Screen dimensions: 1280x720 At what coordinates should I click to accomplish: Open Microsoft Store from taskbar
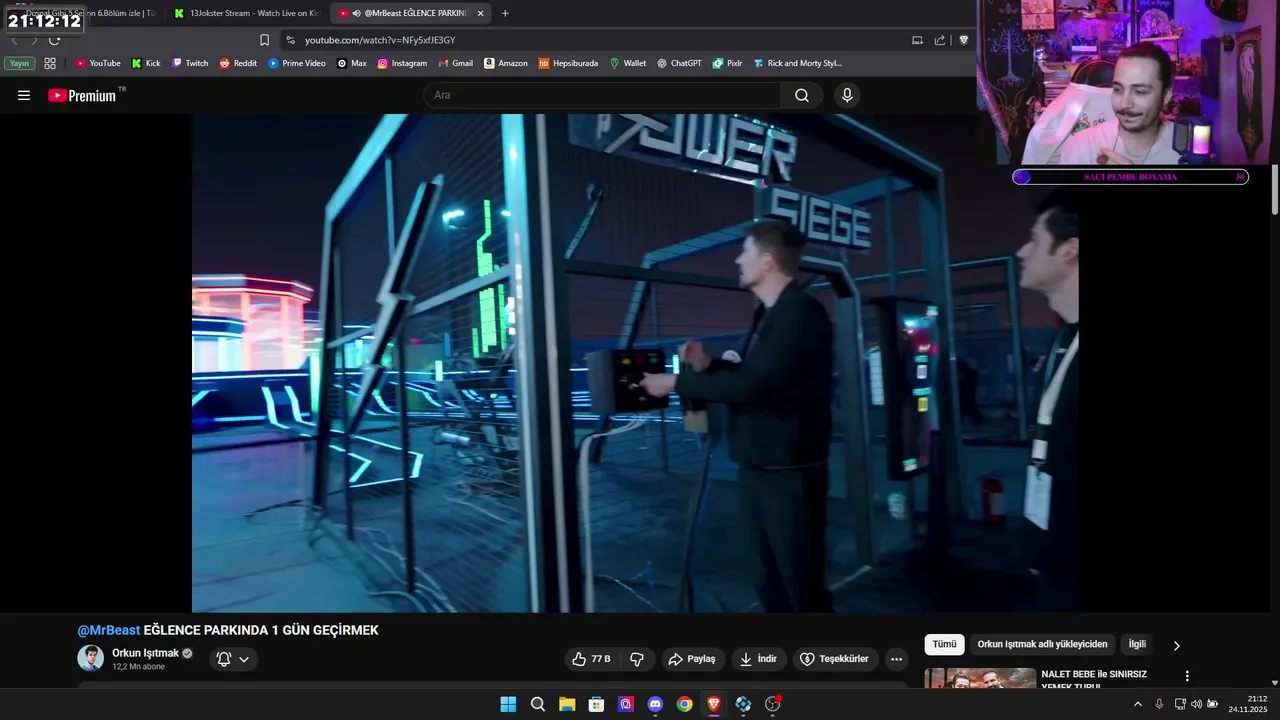[596, 704]
